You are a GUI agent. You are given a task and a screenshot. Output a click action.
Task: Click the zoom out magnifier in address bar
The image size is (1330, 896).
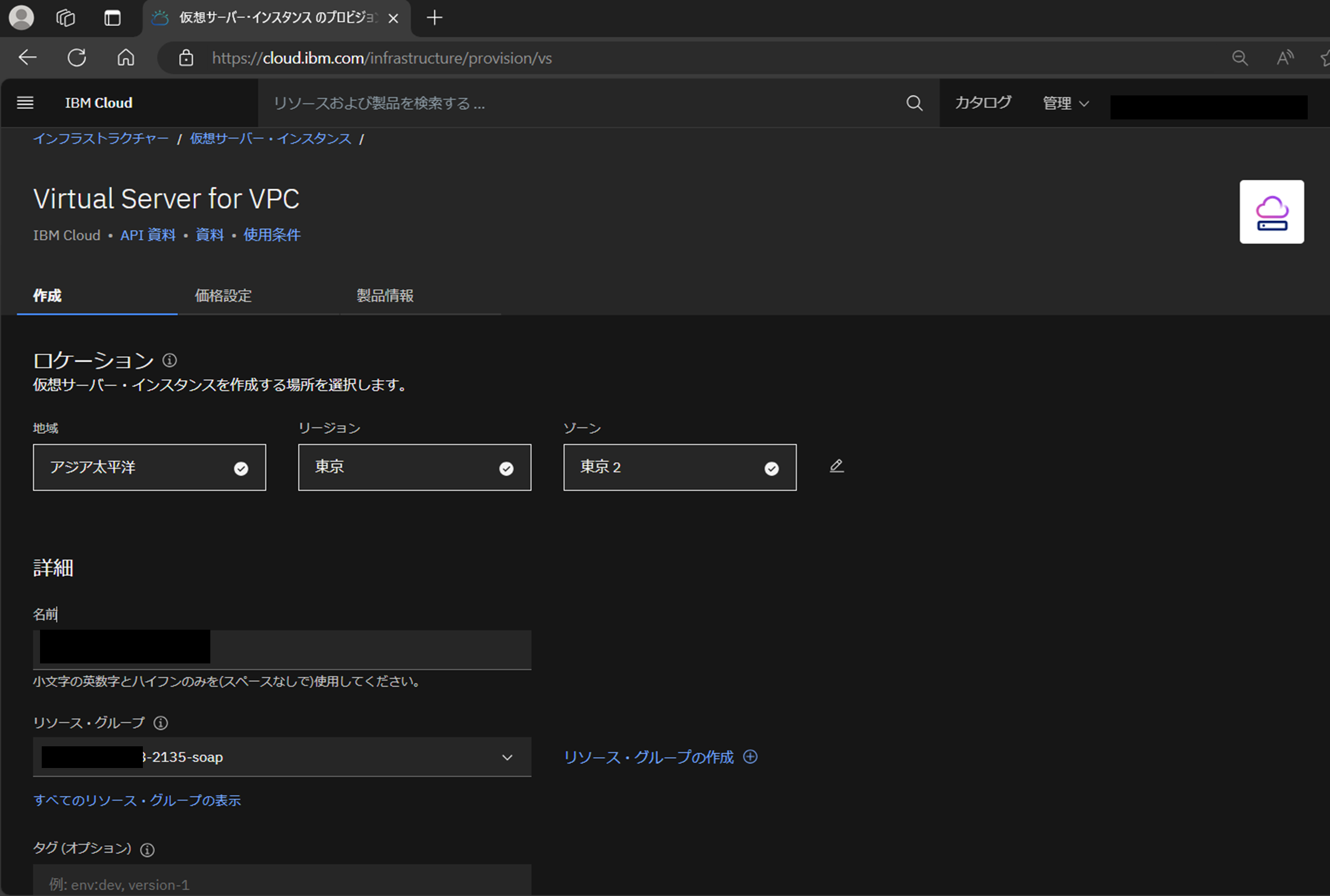pos(1239,58)
